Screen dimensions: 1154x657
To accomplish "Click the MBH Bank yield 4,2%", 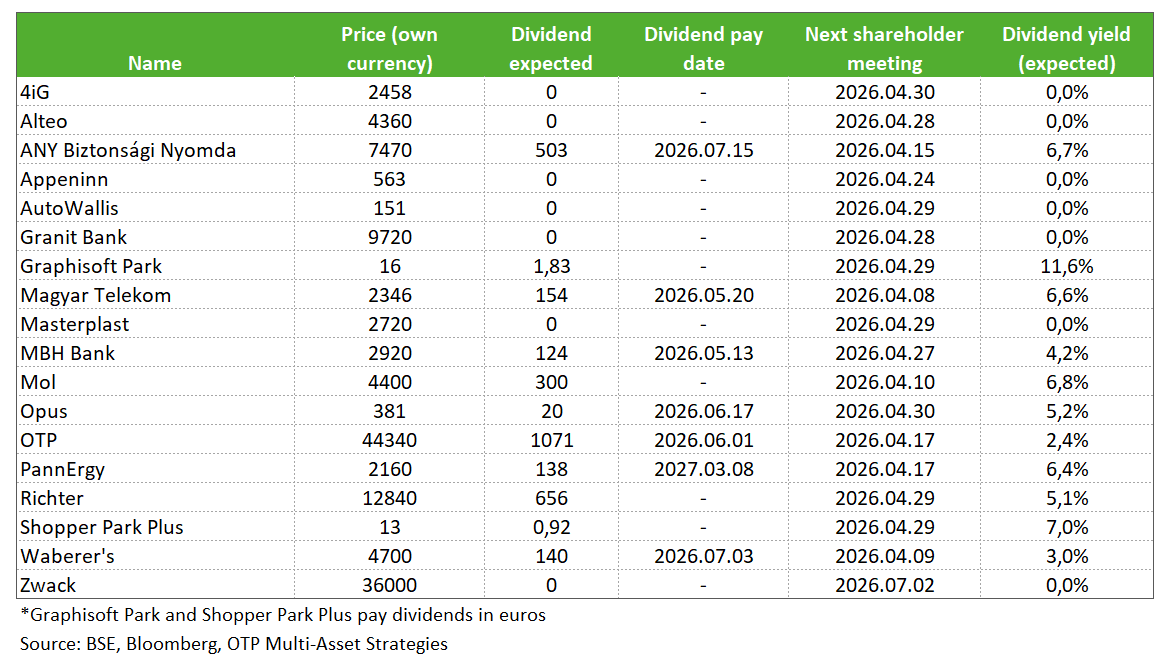I will [x=1066, y=354].
